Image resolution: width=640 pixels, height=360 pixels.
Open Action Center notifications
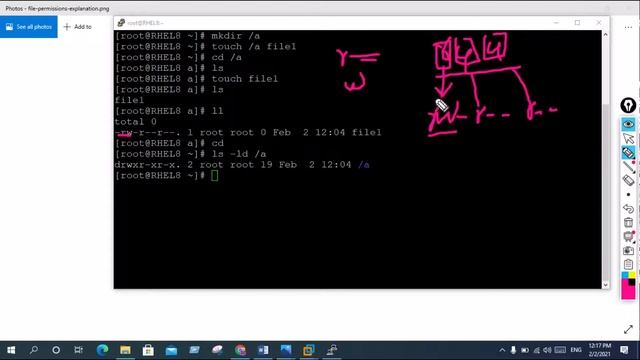point(624,350)
